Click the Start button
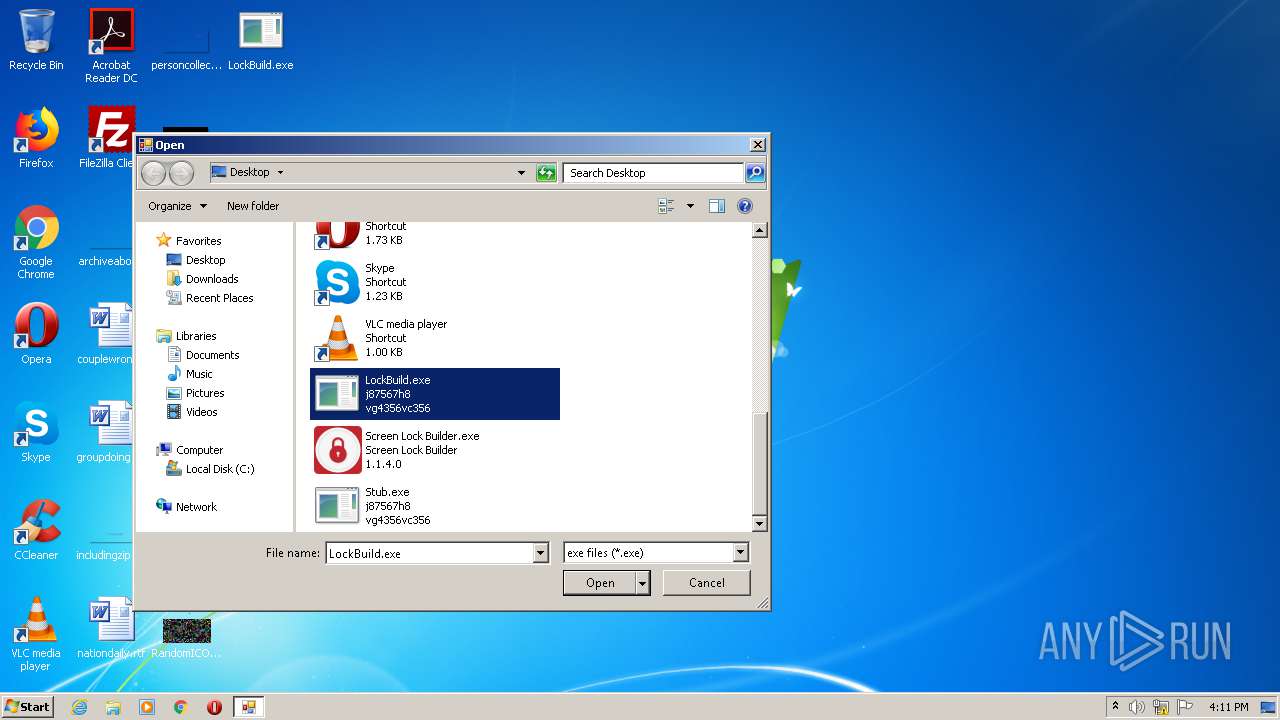1280x720 pixels. pos(28,707)
